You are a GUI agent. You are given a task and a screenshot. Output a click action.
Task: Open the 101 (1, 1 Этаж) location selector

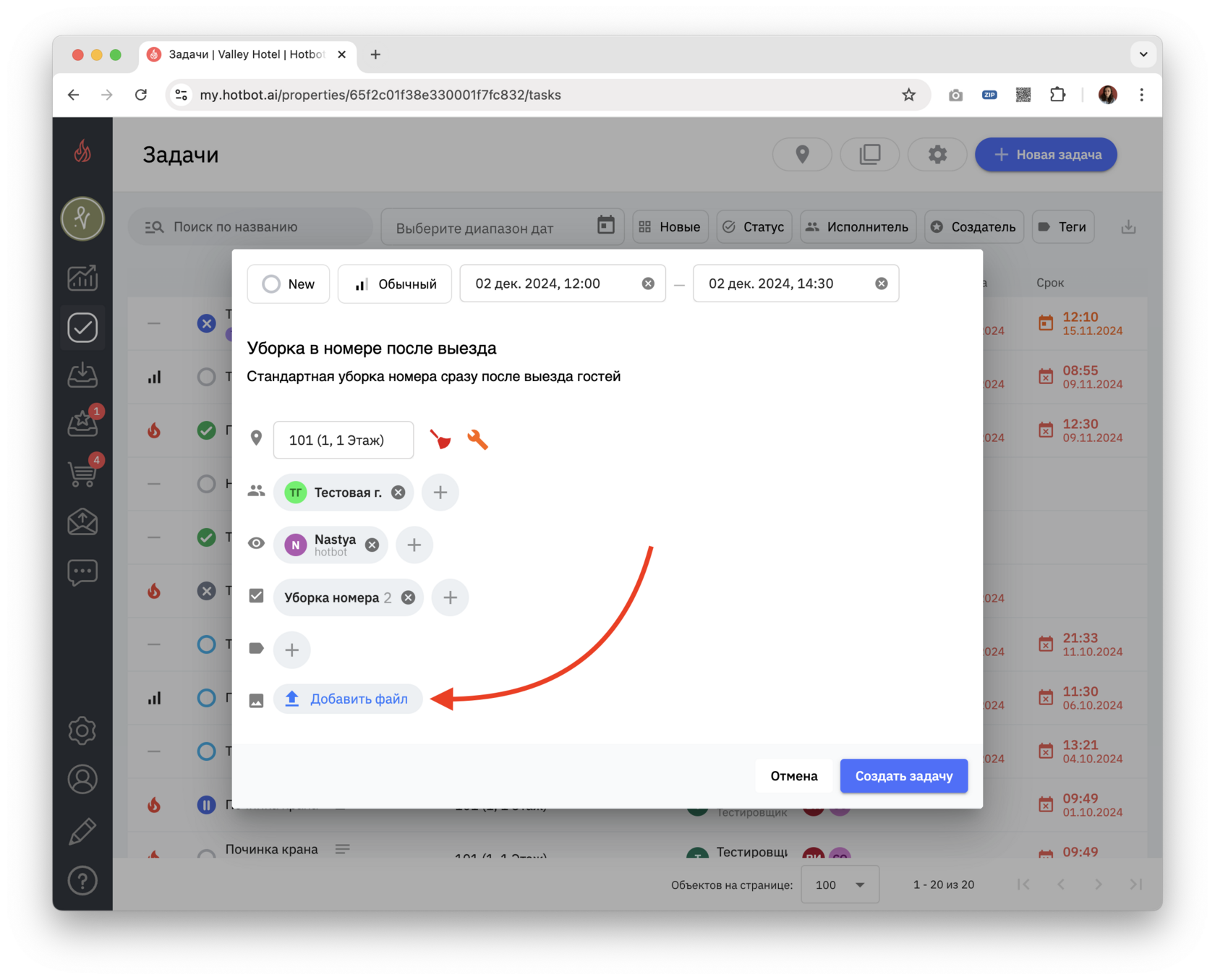coord(344,440)
